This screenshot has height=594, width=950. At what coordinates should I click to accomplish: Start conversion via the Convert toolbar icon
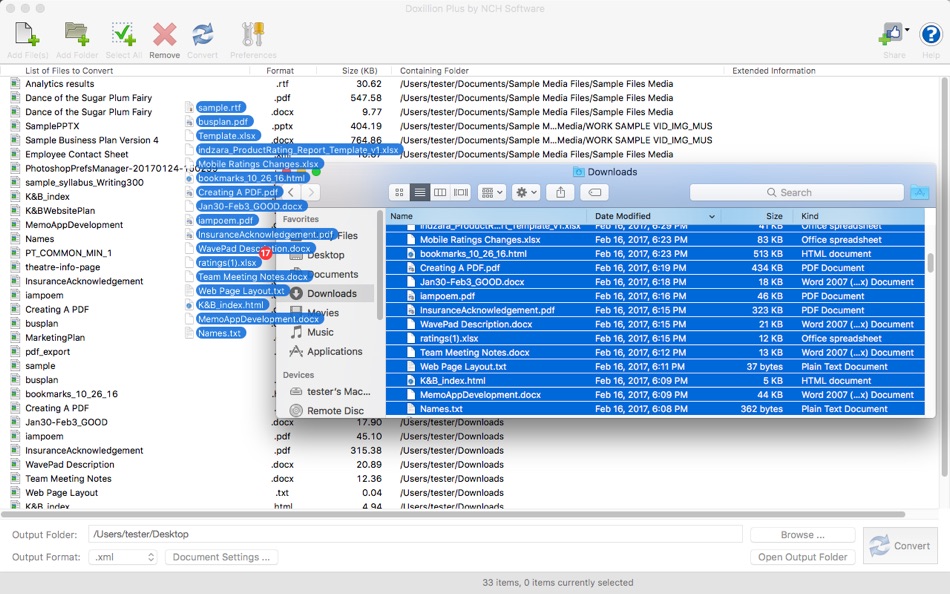(x=203, y=33)
